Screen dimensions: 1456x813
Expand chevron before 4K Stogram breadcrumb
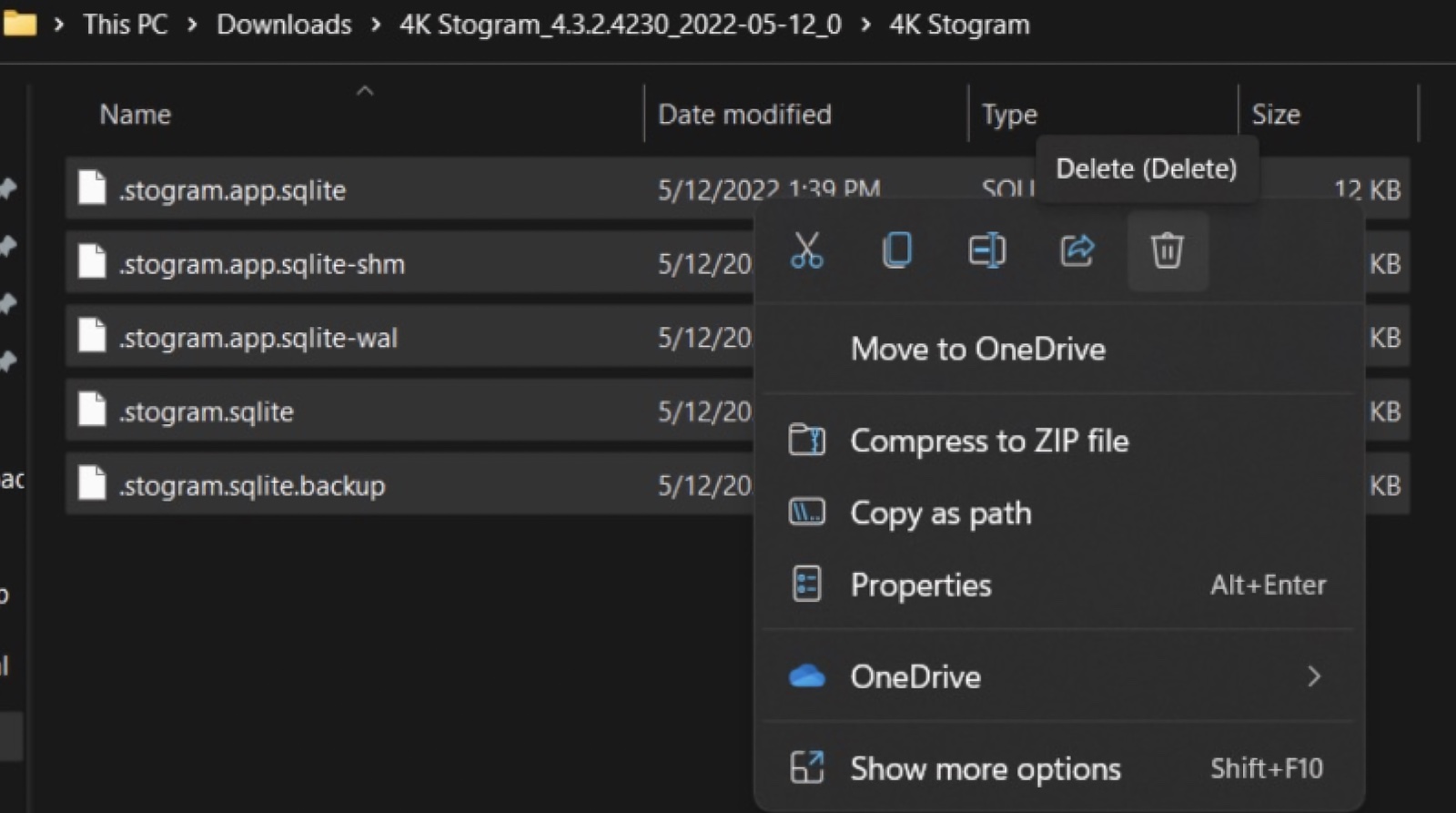pyautogui.click(x=865, y=25)
